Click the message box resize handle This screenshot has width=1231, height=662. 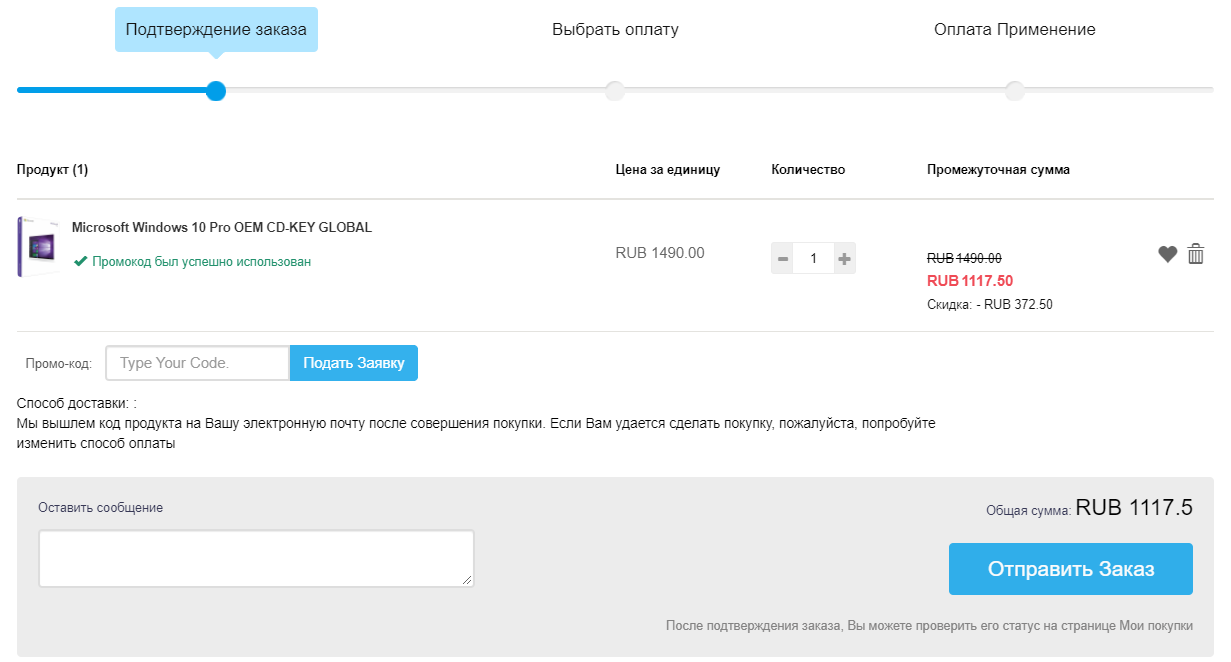pyautogui.click(x=467, y=580)
